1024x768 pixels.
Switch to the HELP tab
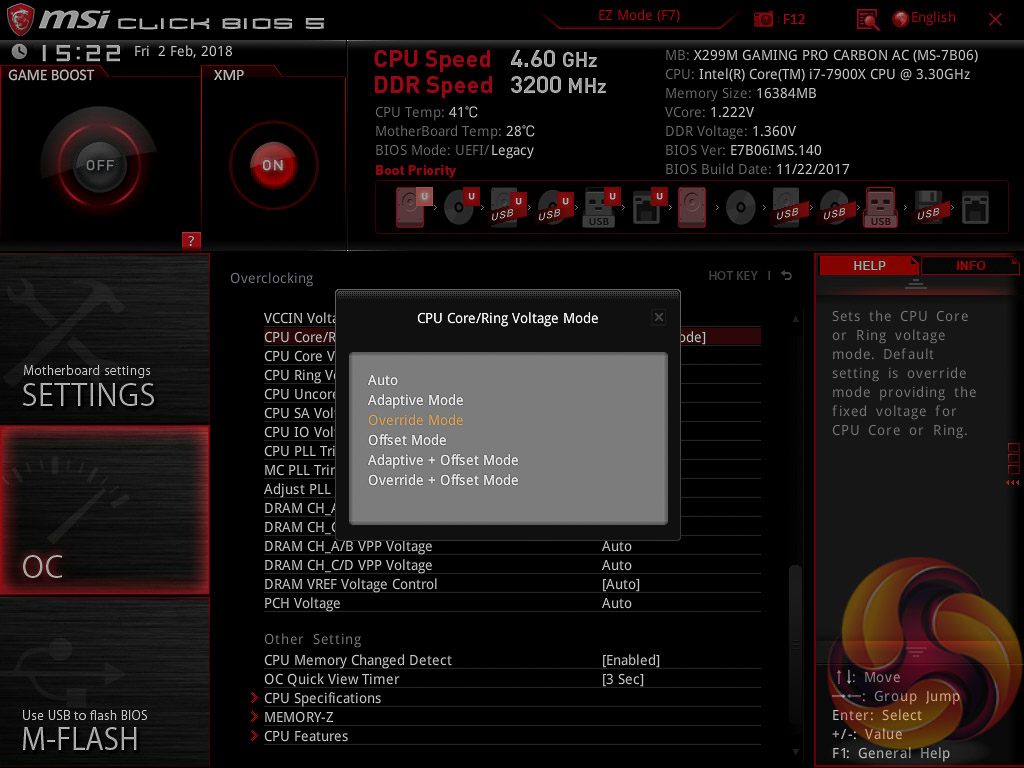pos(869,266)
